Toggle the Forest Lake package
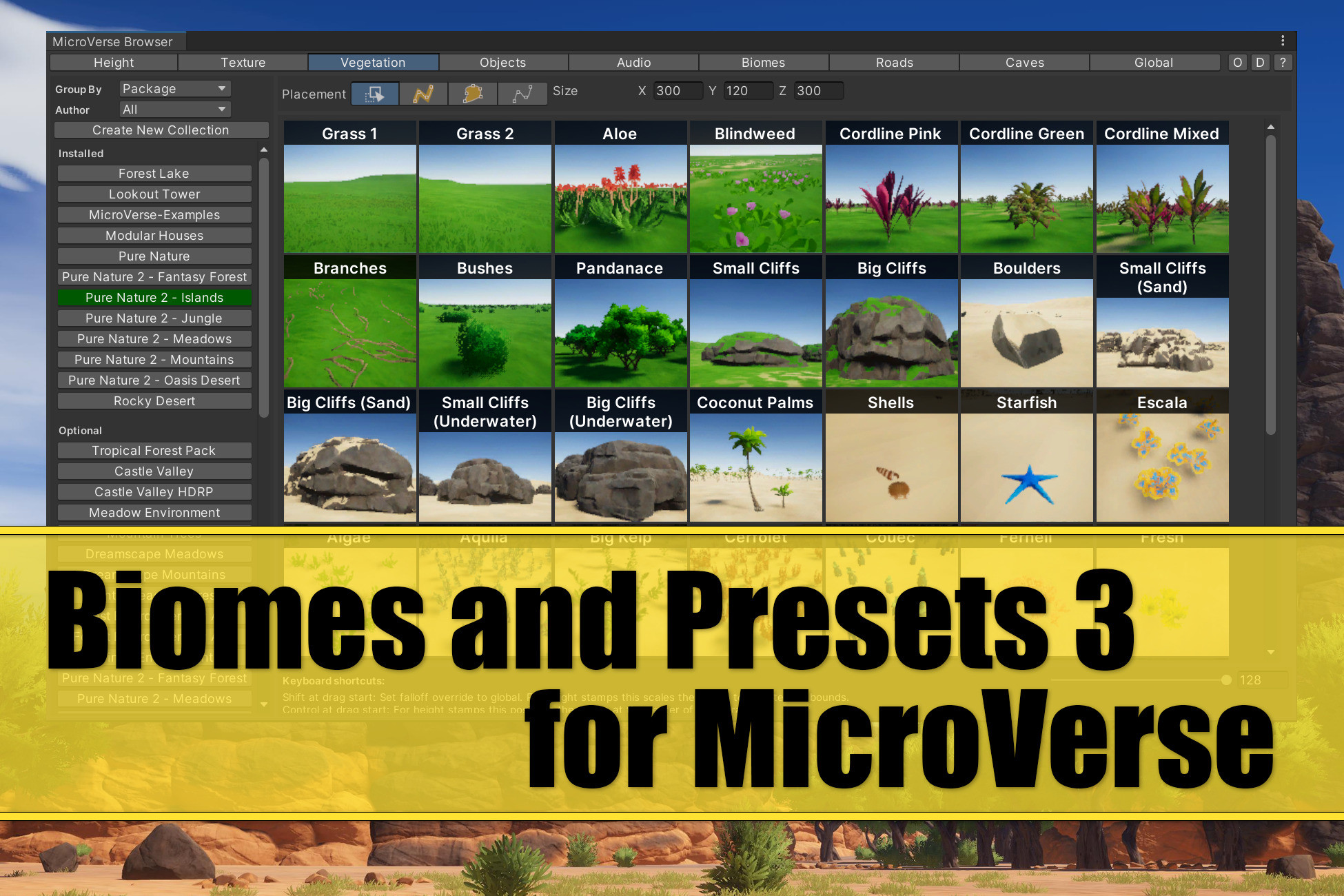This screenshot has height=896, width=1344. 154,174
